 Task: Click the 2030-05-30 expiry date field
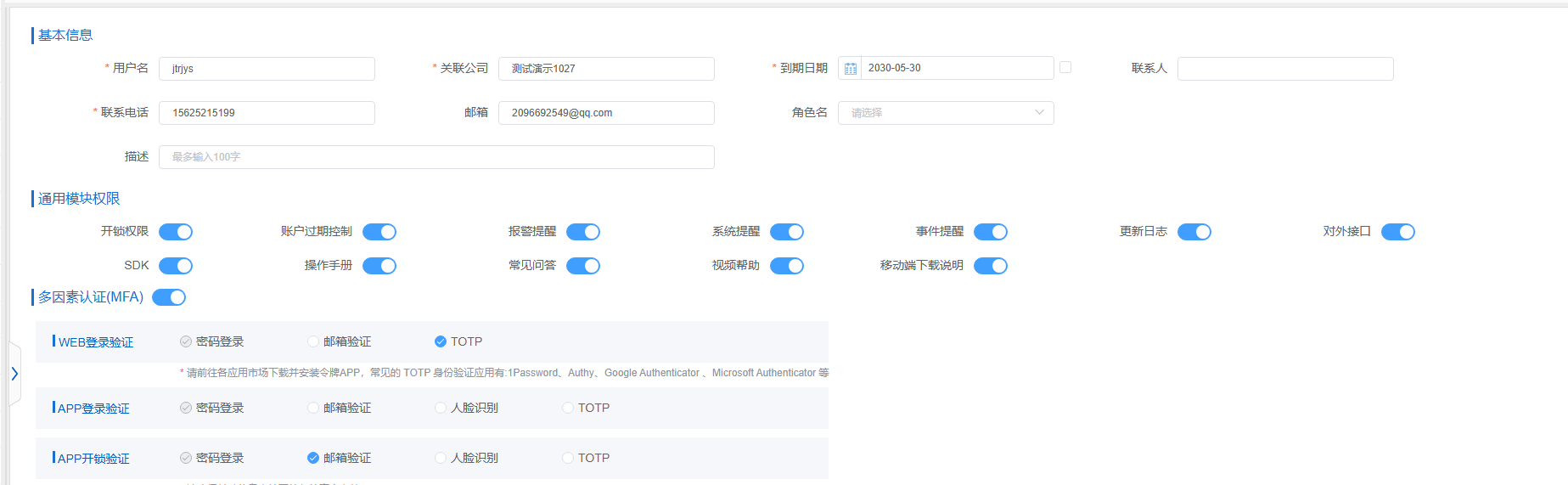pyautogui.click(x=955, y=68)
